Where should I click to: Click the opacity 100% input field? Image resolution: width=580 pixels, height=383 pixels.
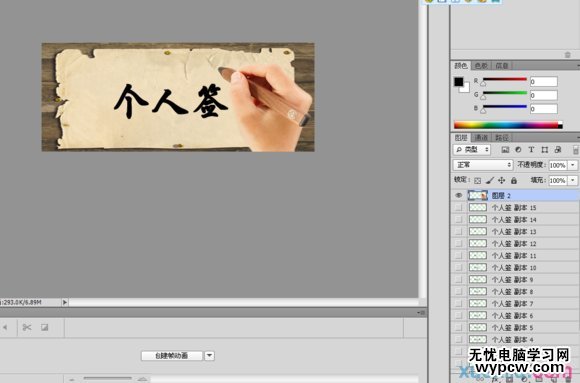tap(558, 165)
